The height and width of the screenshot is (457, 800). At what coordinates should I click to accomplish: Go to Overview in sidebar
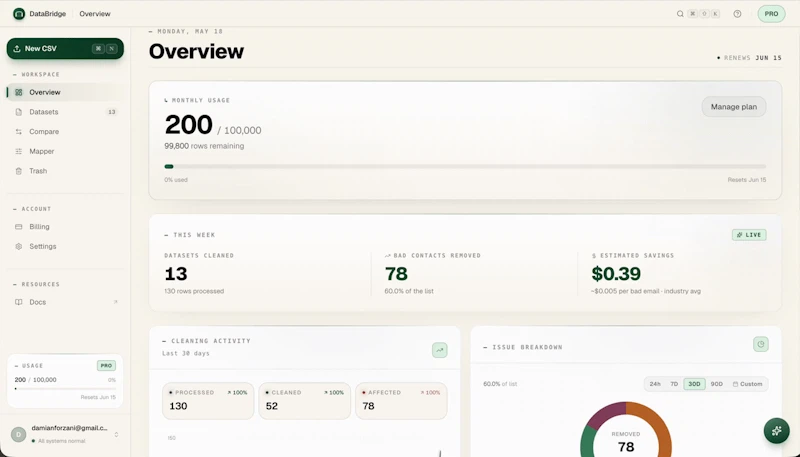tap(65, 92)
